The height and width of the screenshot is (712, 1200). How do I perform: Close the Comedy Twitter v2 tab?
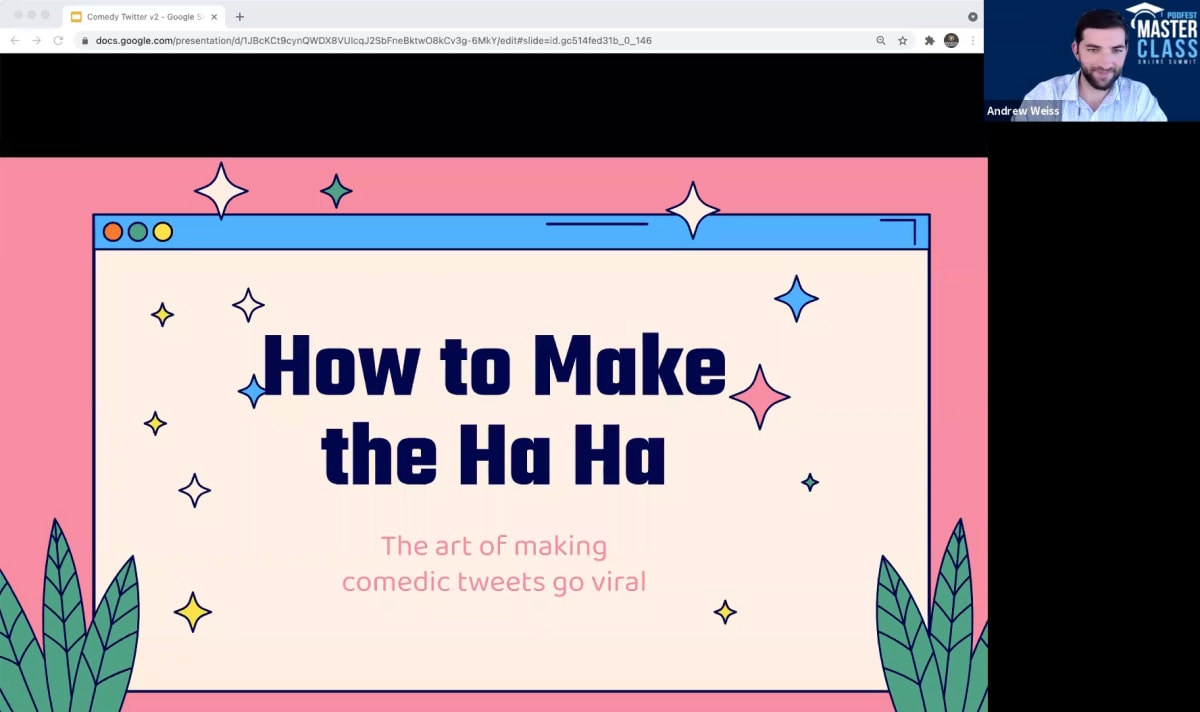tap(214, 16)
